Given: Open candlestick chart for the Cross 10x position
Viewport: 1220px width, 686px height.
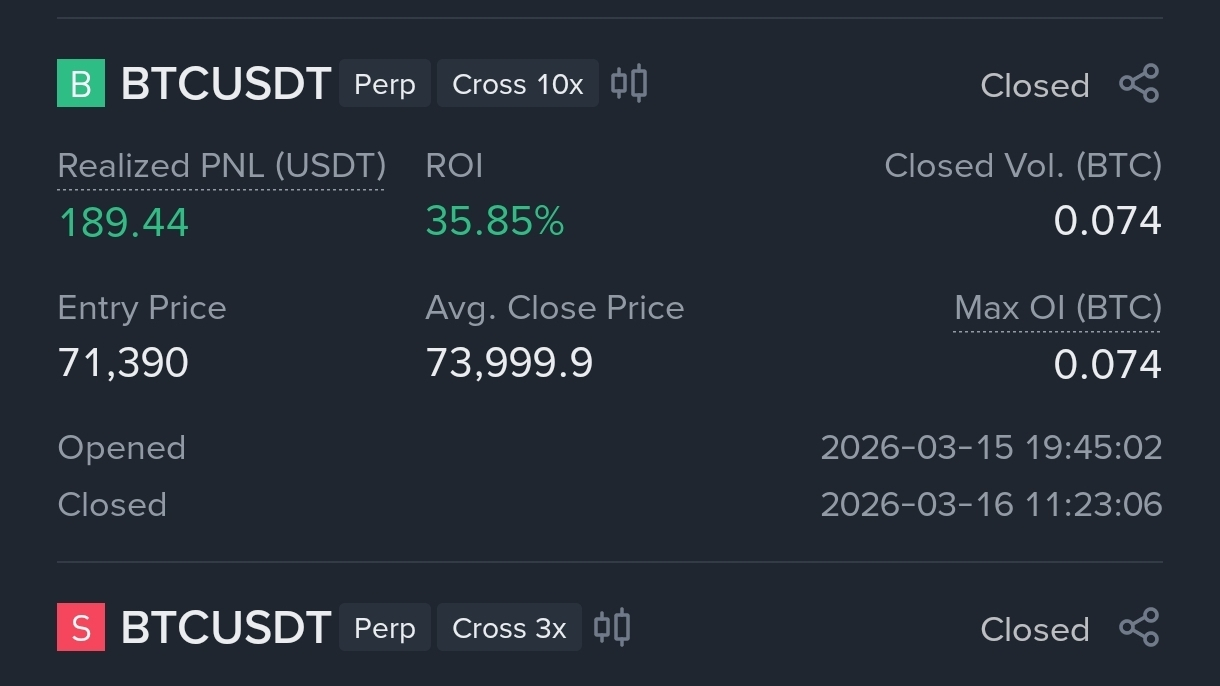Looking at the screenshot, I should [x=629, y=83].
